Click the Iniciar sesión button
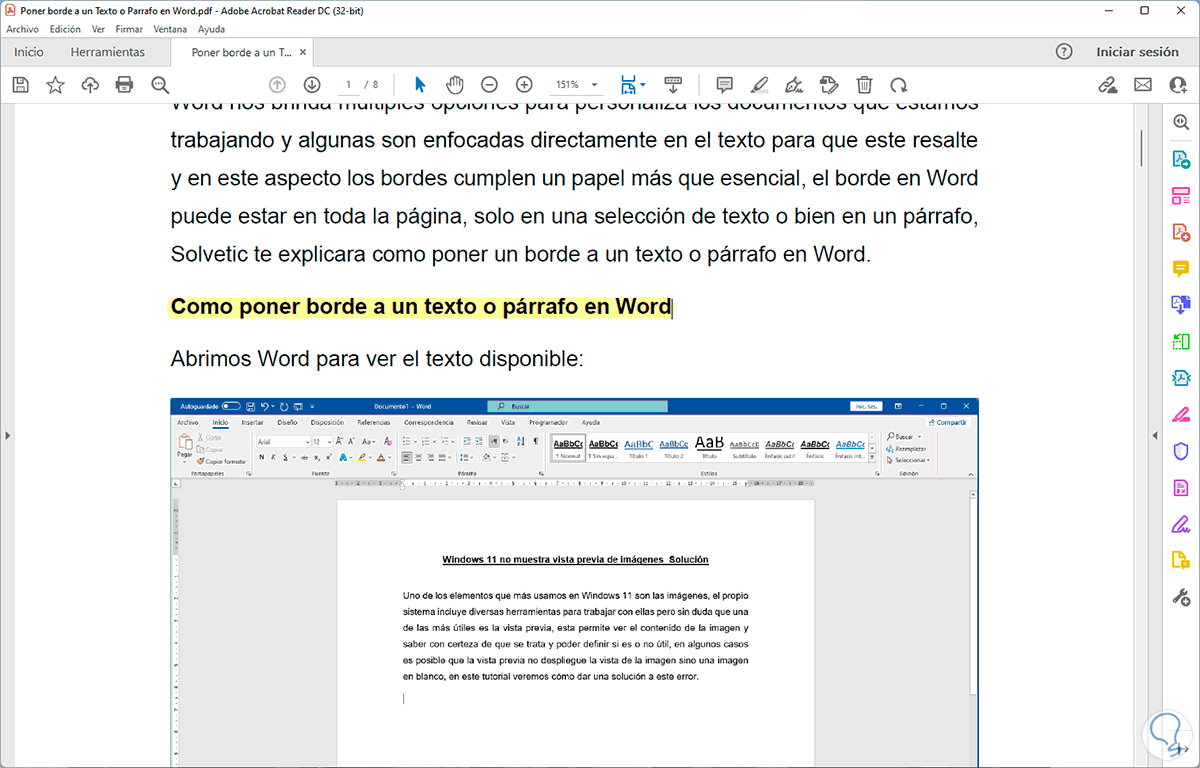 pos(1137,52)
